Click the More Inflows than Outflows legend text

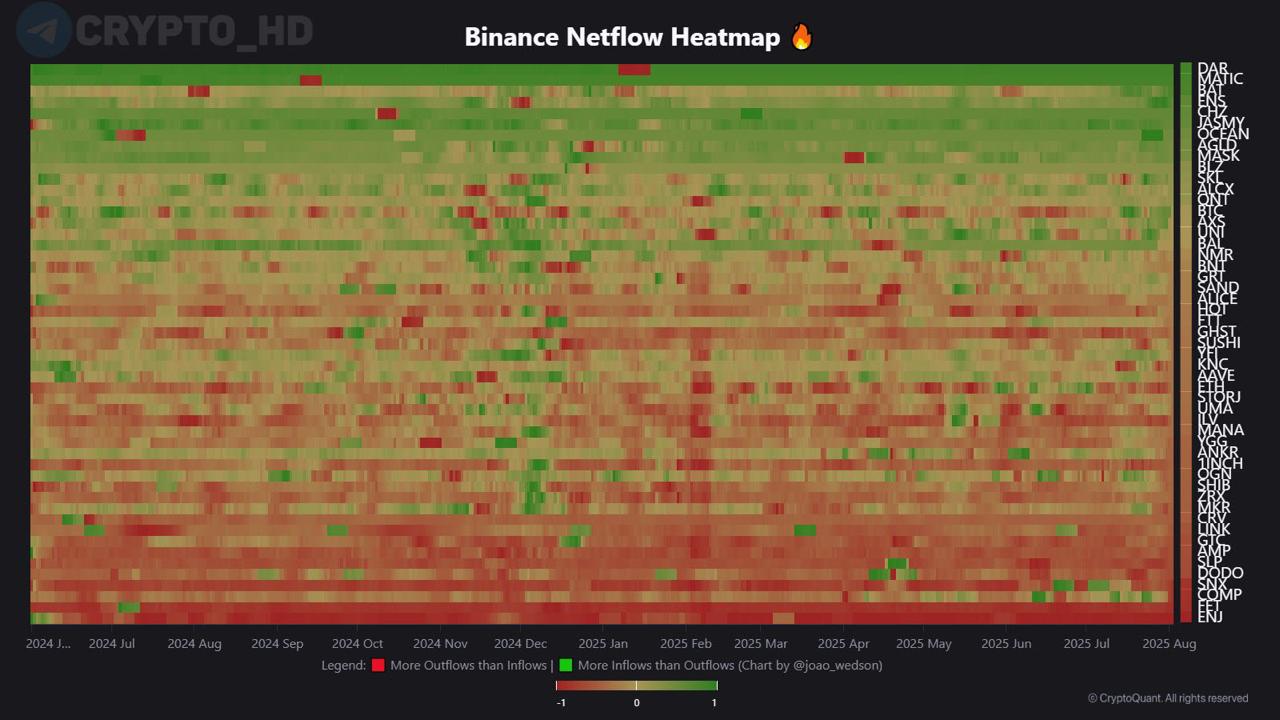pyautogui.click(x=656, y=665)
